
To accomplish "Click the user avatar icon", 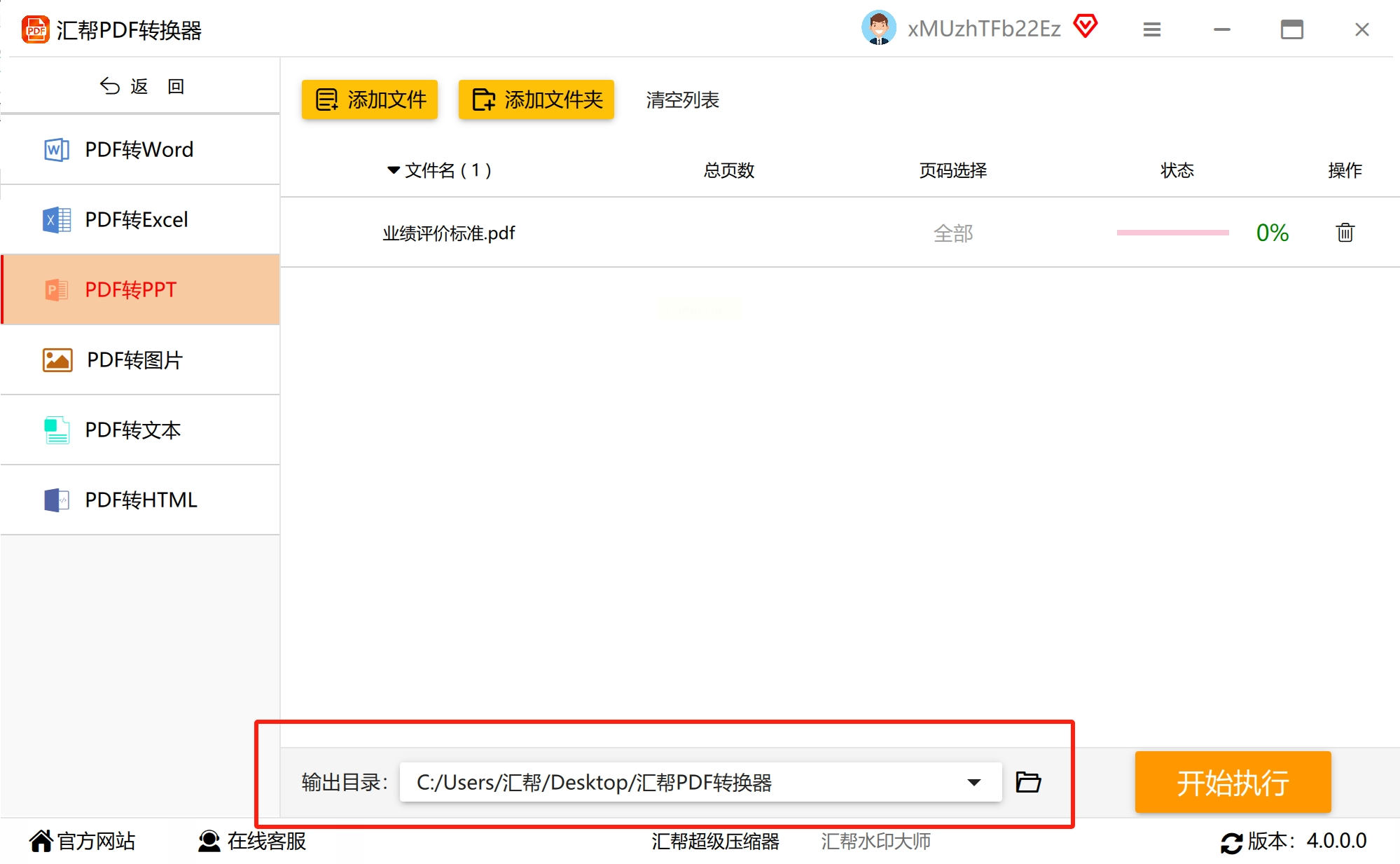I will [x=878, y=28].
